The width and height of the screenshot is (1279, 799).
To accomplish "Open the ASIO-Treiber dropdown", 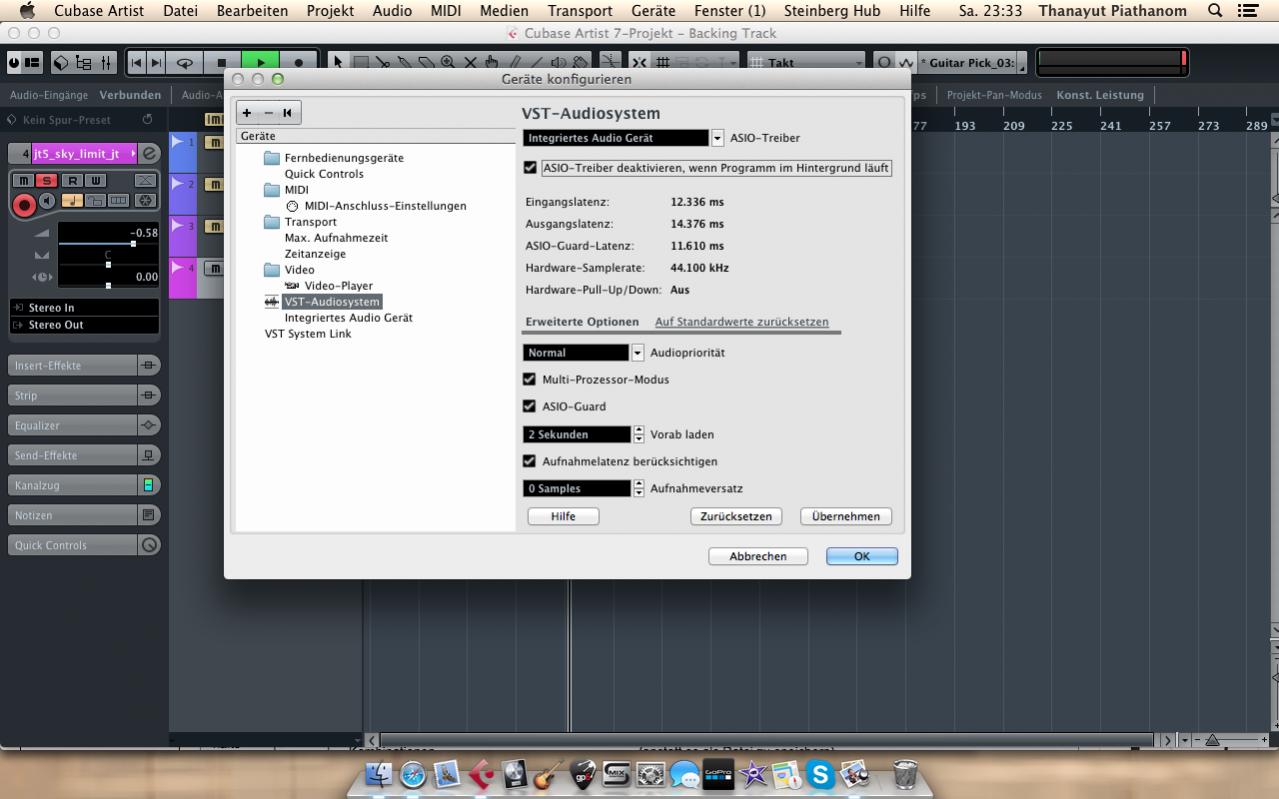I will [x=717, y=138].
